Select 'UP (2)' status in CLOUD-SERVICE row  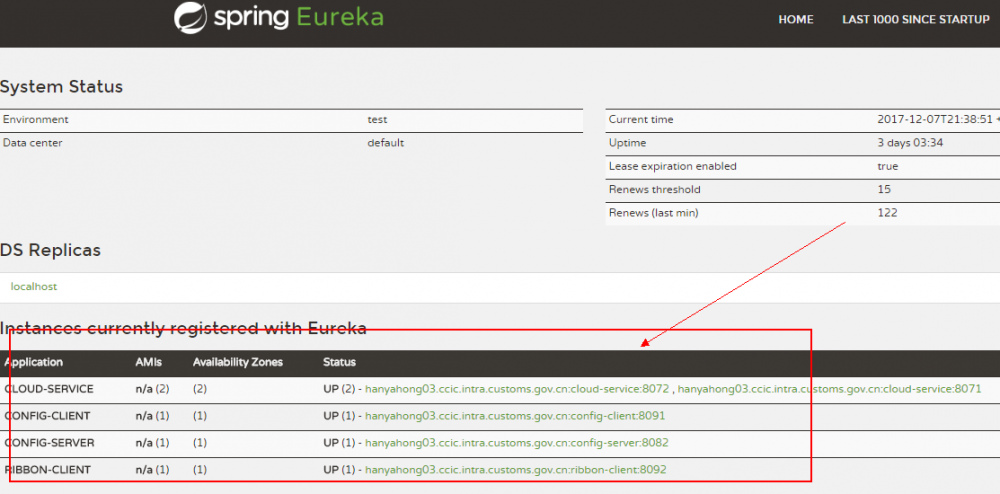pyautogui.click(x=339, y=389)
